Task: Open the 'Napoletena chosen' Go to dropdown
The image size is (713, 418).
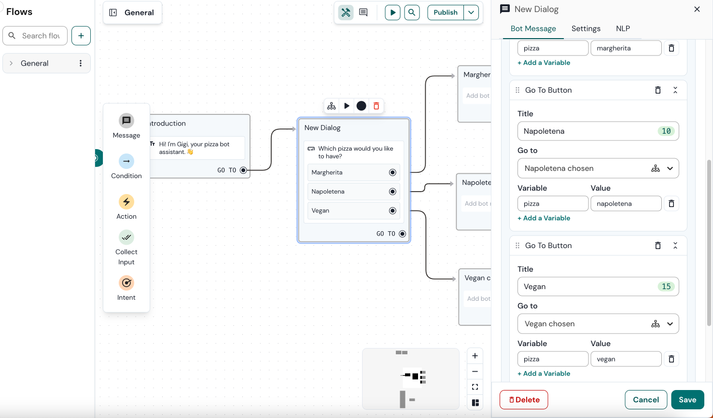Action: tap(670, 169)
